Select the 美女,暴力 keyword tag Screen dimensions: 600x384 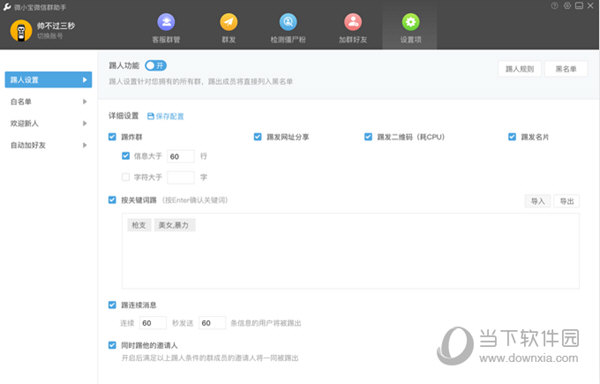point(174,225)
